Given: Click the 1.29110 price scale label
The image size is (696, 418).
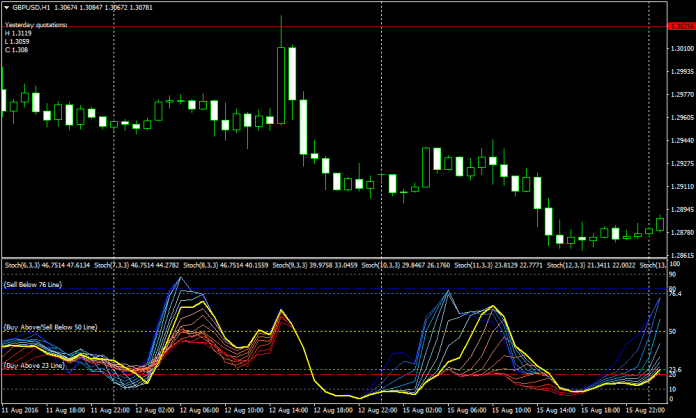Looking at the screenshot, I should [x=679, y=186].
